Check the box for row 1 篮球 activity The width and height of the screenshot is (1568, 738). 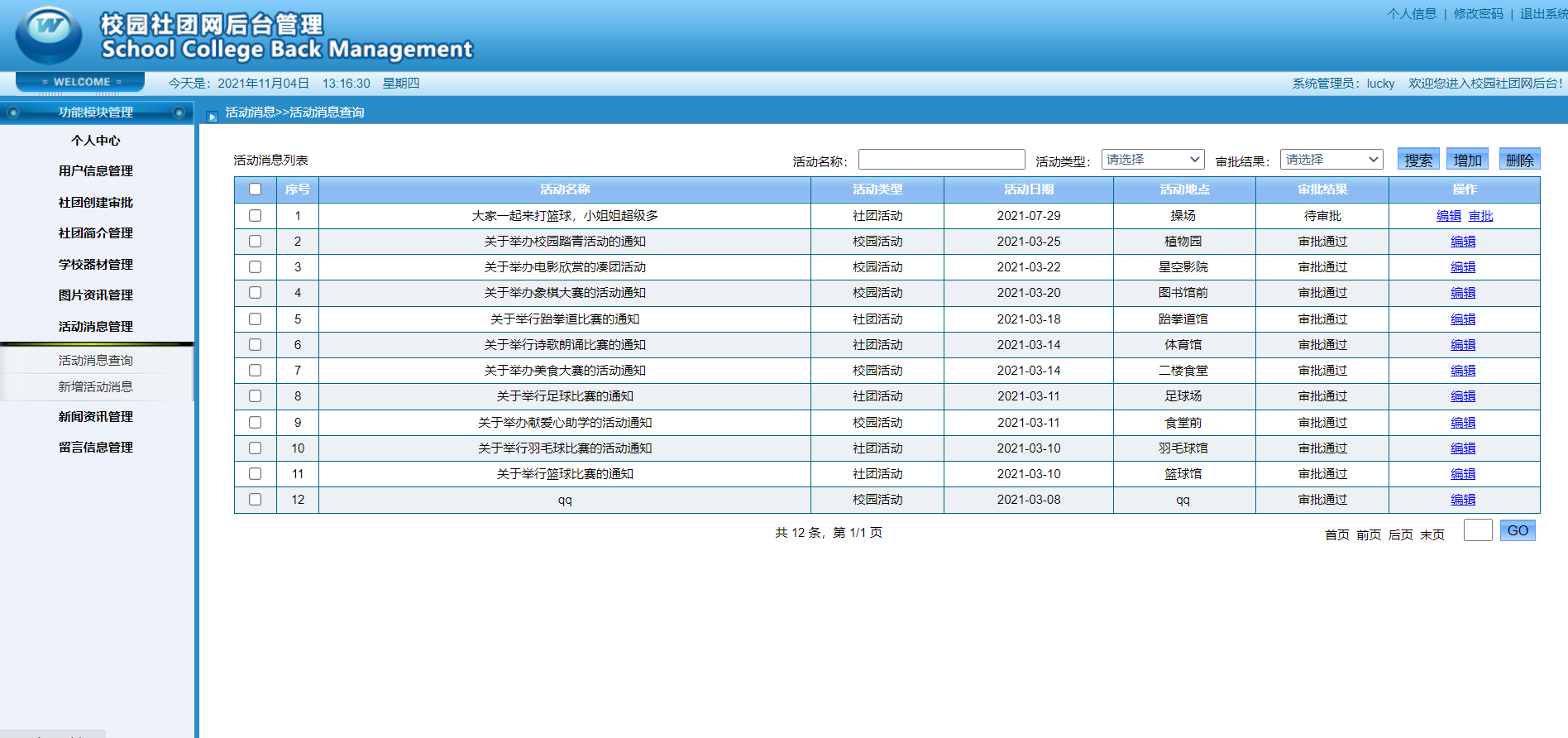[x=255, y=215]
